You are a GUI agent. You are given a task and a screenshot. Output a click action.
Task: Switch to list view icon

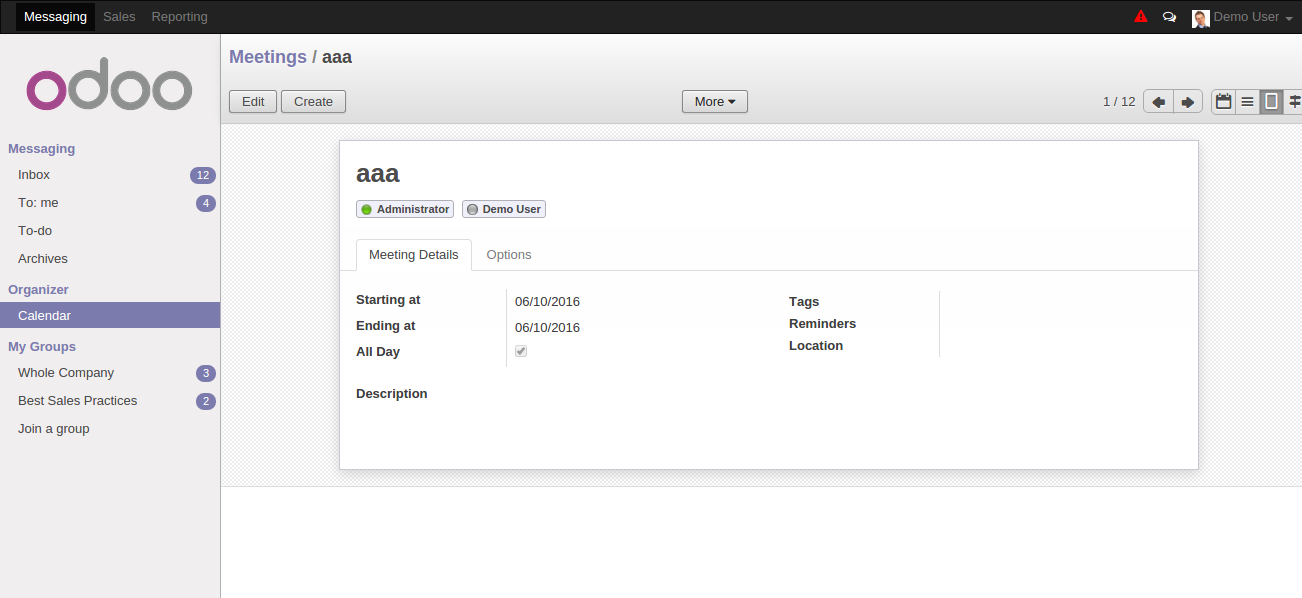[x=1247, y=102]
